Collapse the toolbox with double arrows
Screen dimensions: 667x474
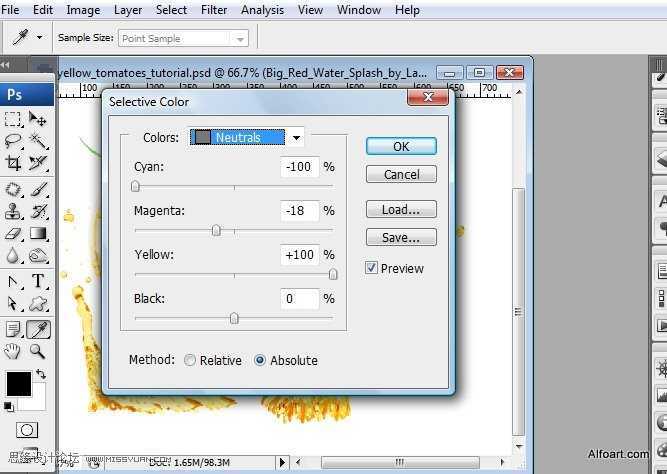tap(5, 65)
